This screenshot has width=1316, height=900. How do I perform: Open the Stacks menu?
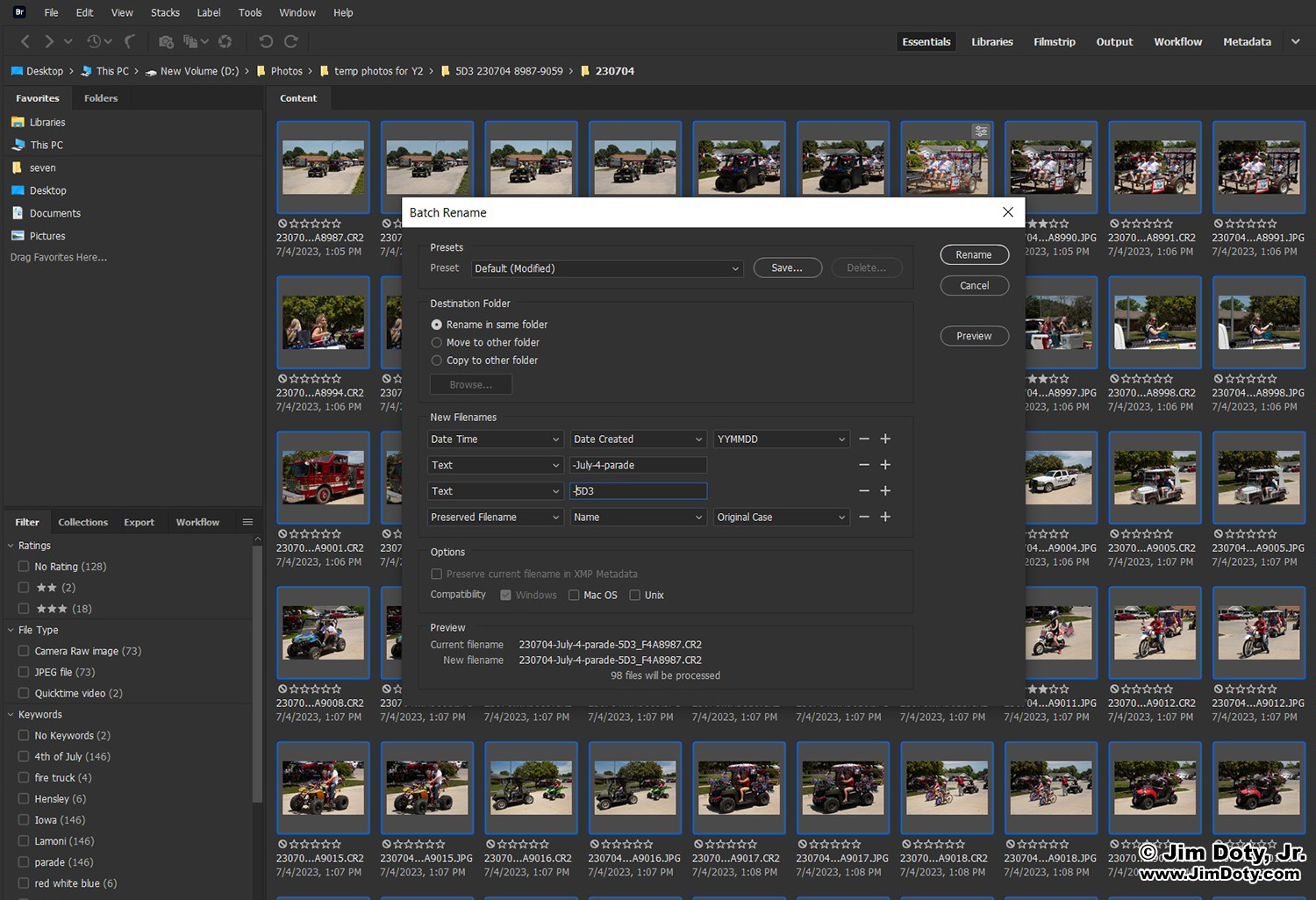pyautogui.click(x=165, y=12)
